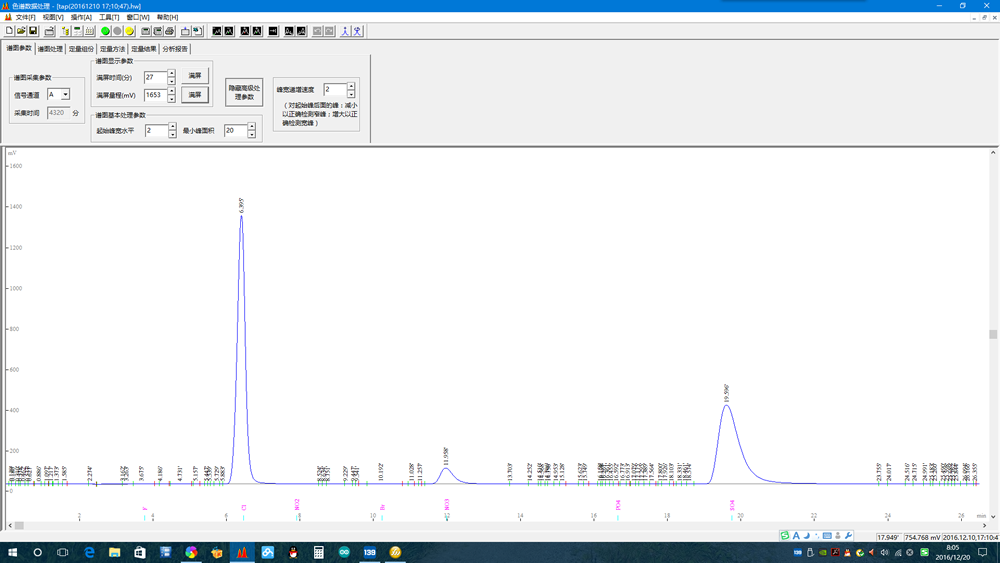The height and width of the screenshot is (563, 1000).
Task: Decrease the 满屏时间(分) value with the down arrow
Action: 172,81
